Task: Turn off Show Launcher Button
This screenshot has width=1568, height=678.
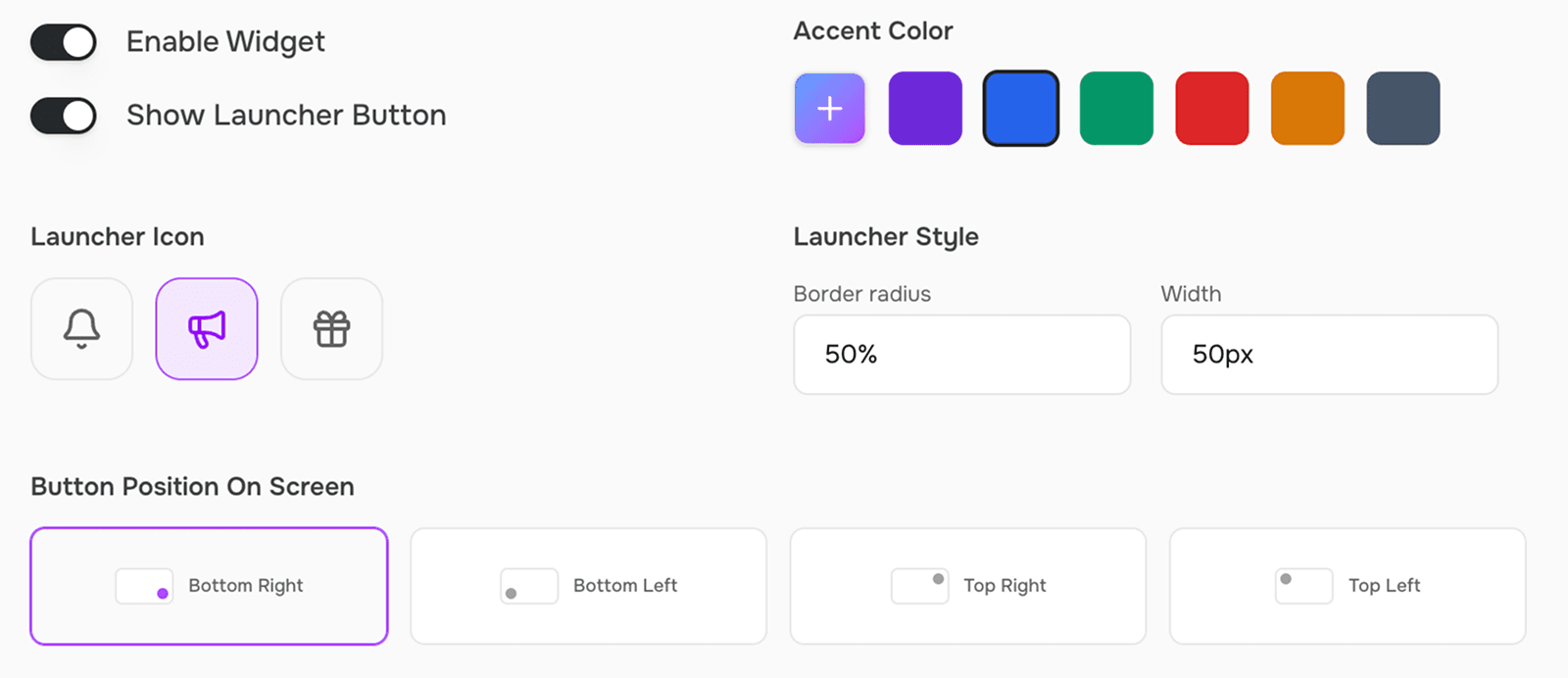Action: pyautogui.click(x=62, y=115)
